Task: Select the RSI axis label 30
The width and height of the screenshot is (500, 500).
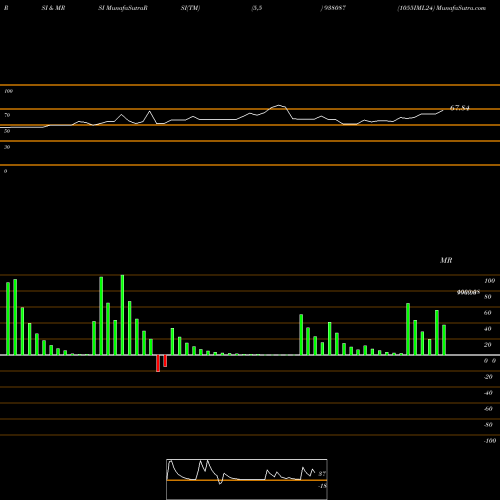Action: click(x=7, y=147)
